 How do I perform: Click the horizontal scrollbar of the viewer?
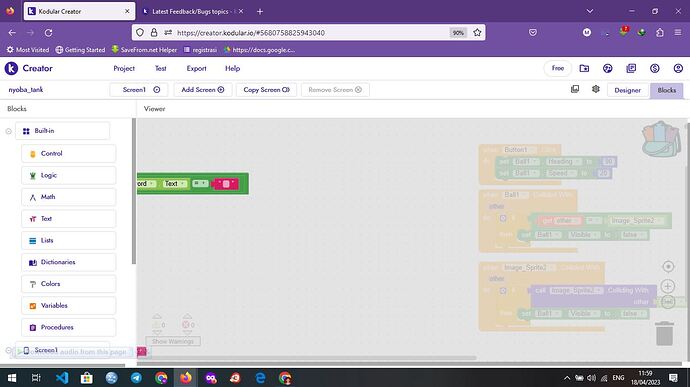307,358
